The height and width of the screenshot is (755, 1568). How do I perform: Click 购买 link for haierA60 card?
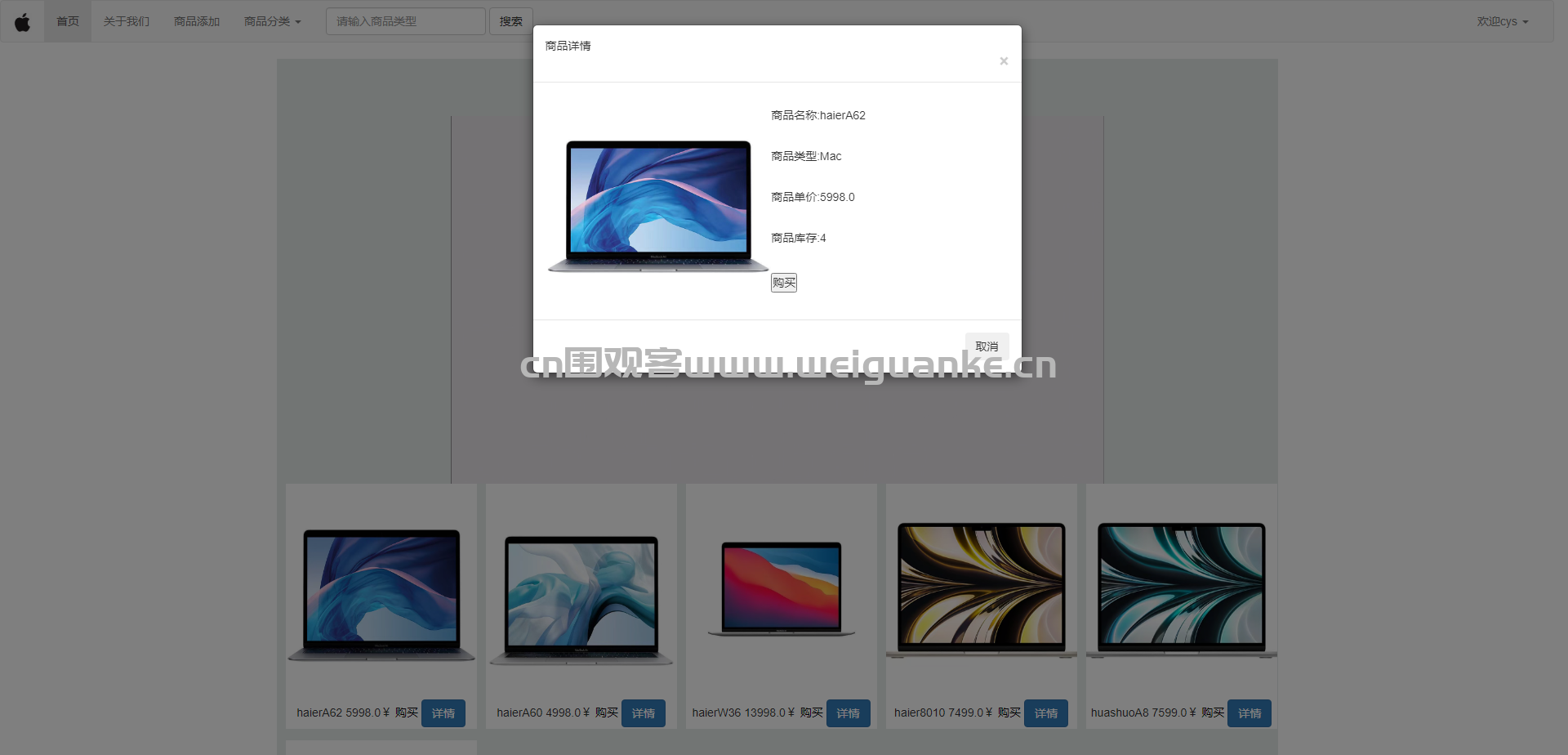[x=607, y=713]
